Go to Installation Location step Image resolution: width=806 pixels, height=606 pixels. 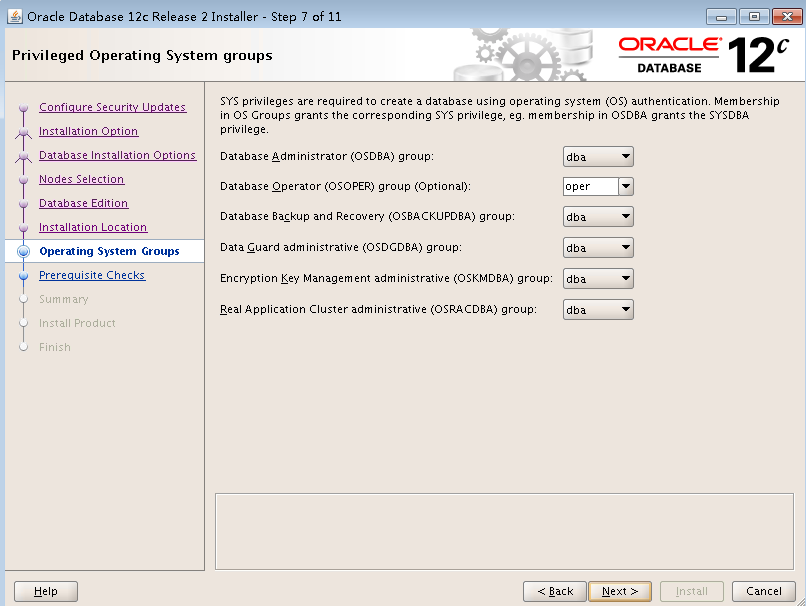pos(93,227)
